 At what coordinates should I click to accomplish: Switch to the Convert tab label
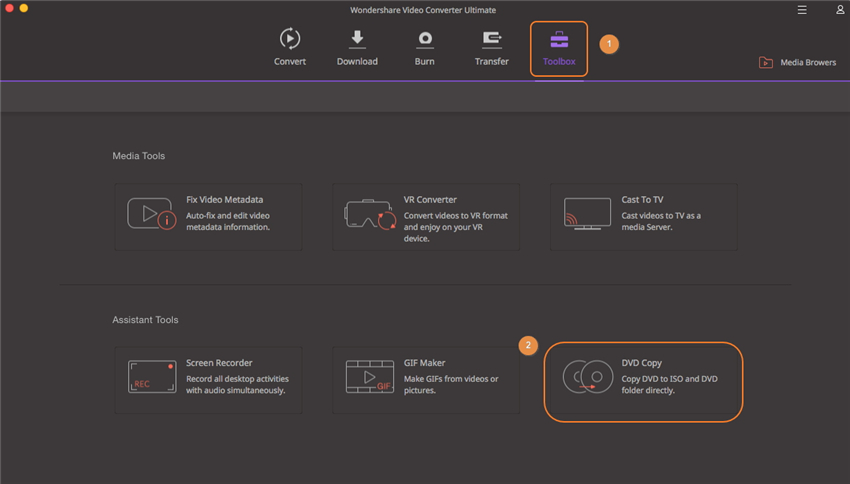point(290,61)
